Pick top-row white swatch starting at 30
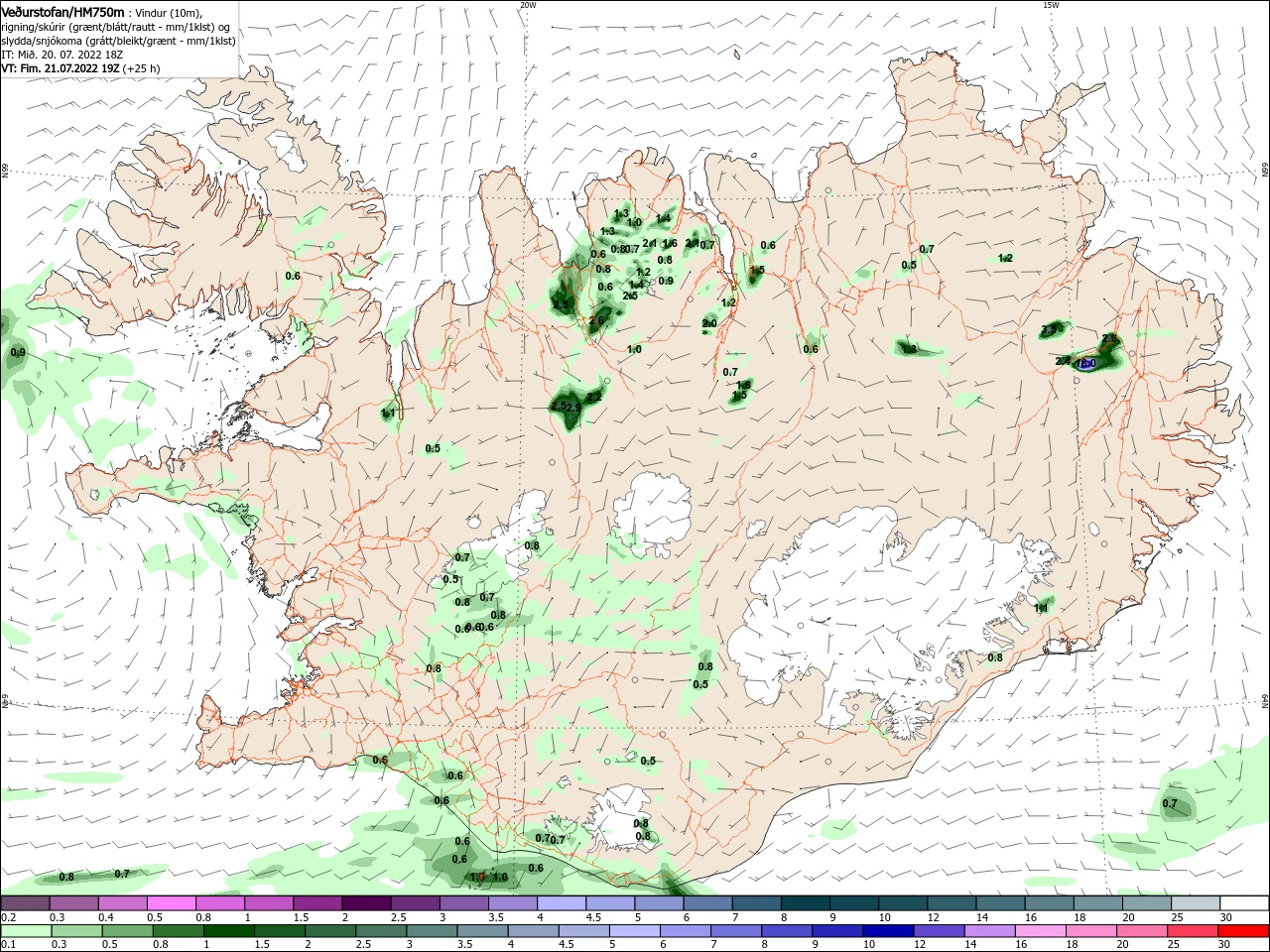 [x=1244, y=903]
